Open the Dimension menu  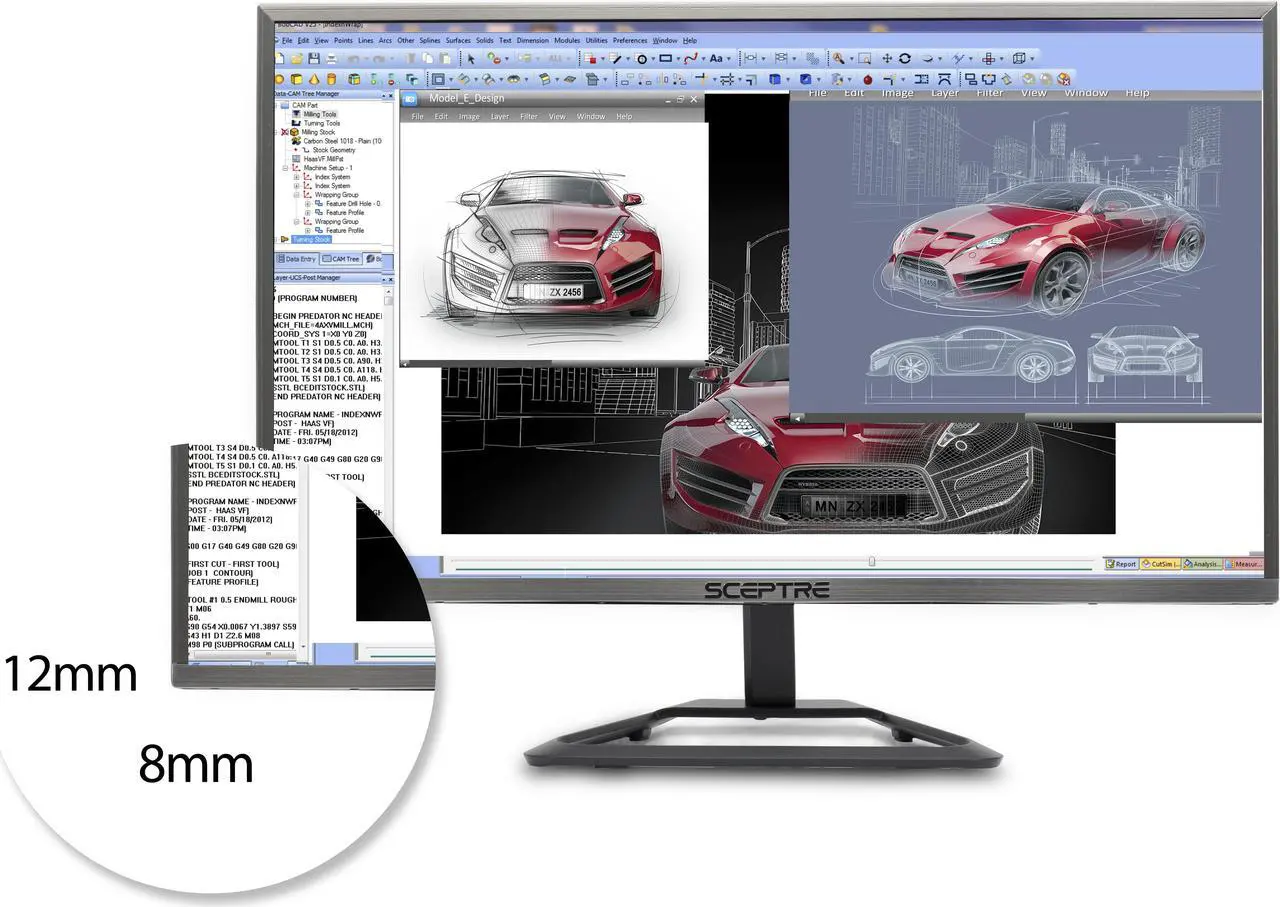532,40
